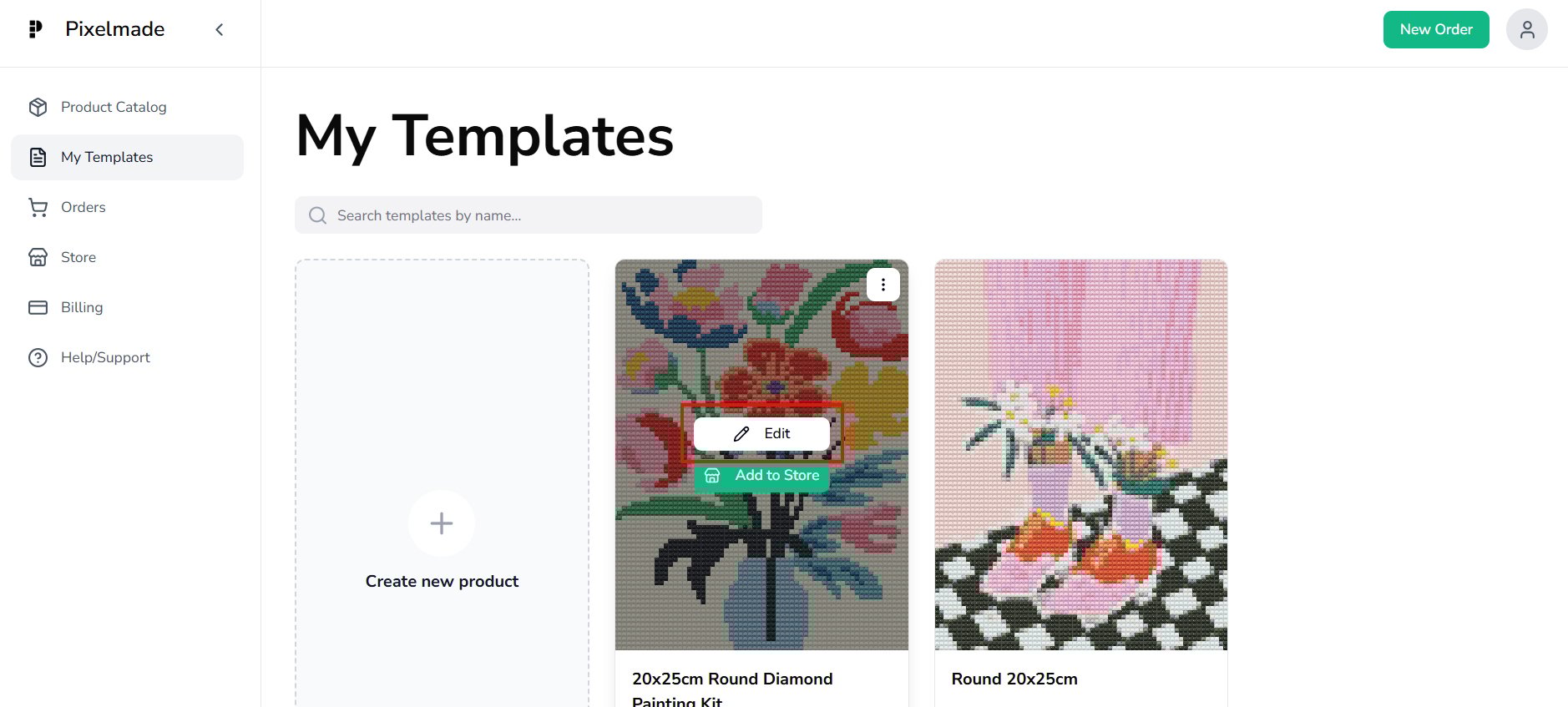Click the New Order button
Image resolution: width=1568 pixels, height=707 pixels.
click(x=1435, y=30)
